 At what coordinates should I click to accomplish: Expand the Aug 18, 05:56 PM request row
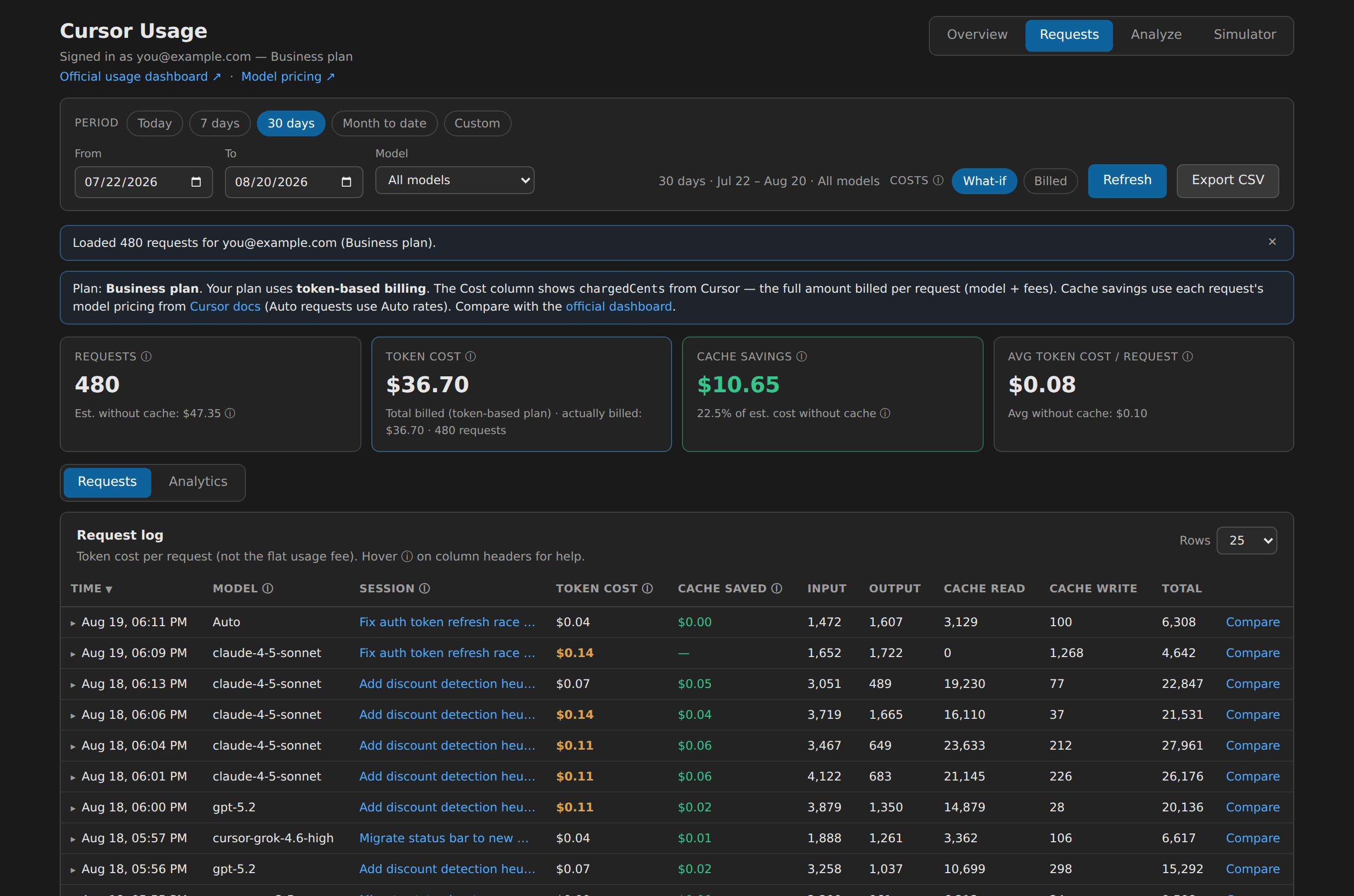pyautogui.click(x=73, y=870)
